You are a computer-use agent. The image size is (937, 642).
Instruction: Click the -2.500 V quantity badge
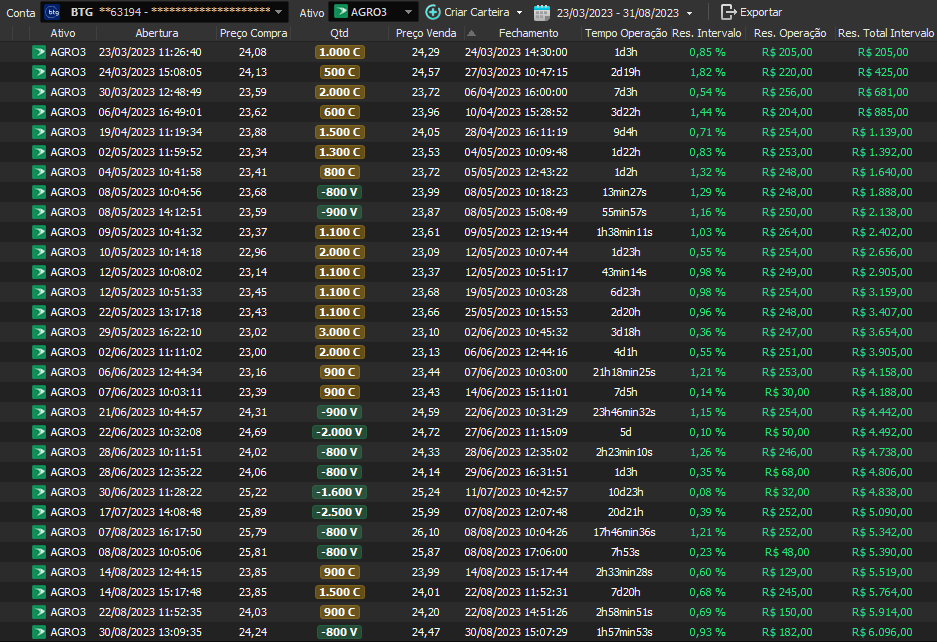coord(339,512)
